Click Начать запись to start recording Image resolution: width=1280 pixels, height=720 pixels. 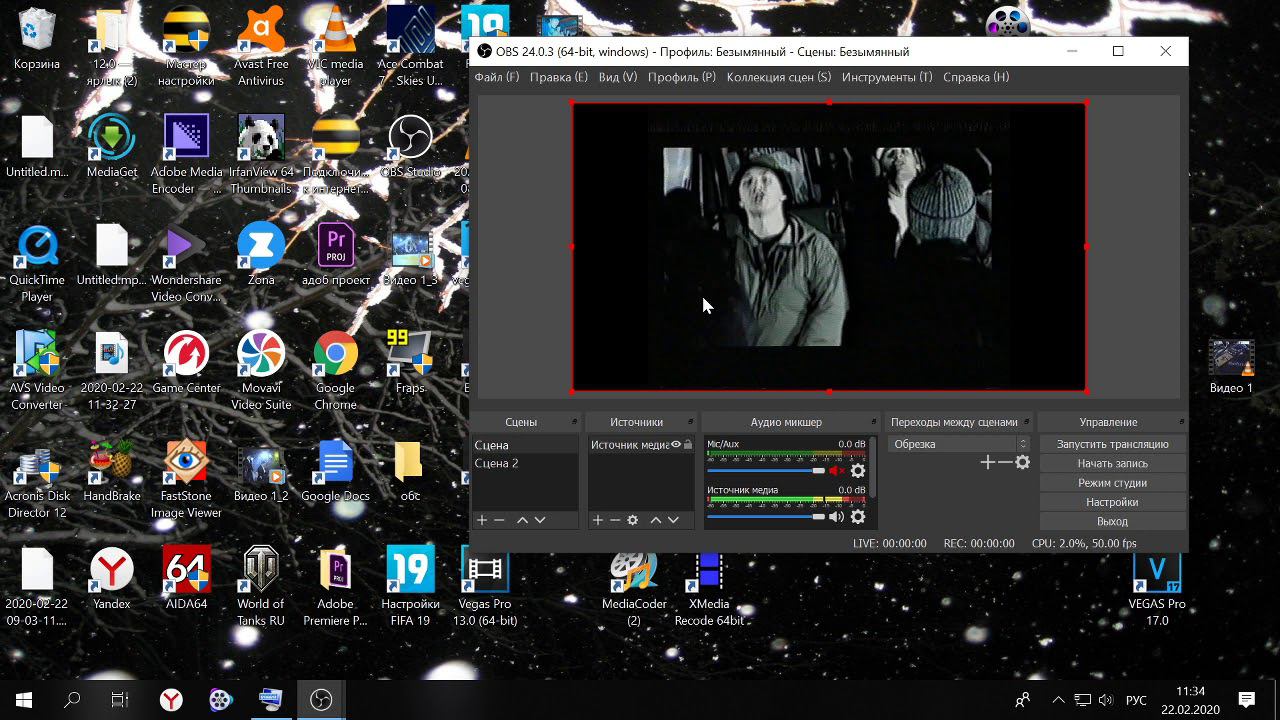tap(1112, 463)
